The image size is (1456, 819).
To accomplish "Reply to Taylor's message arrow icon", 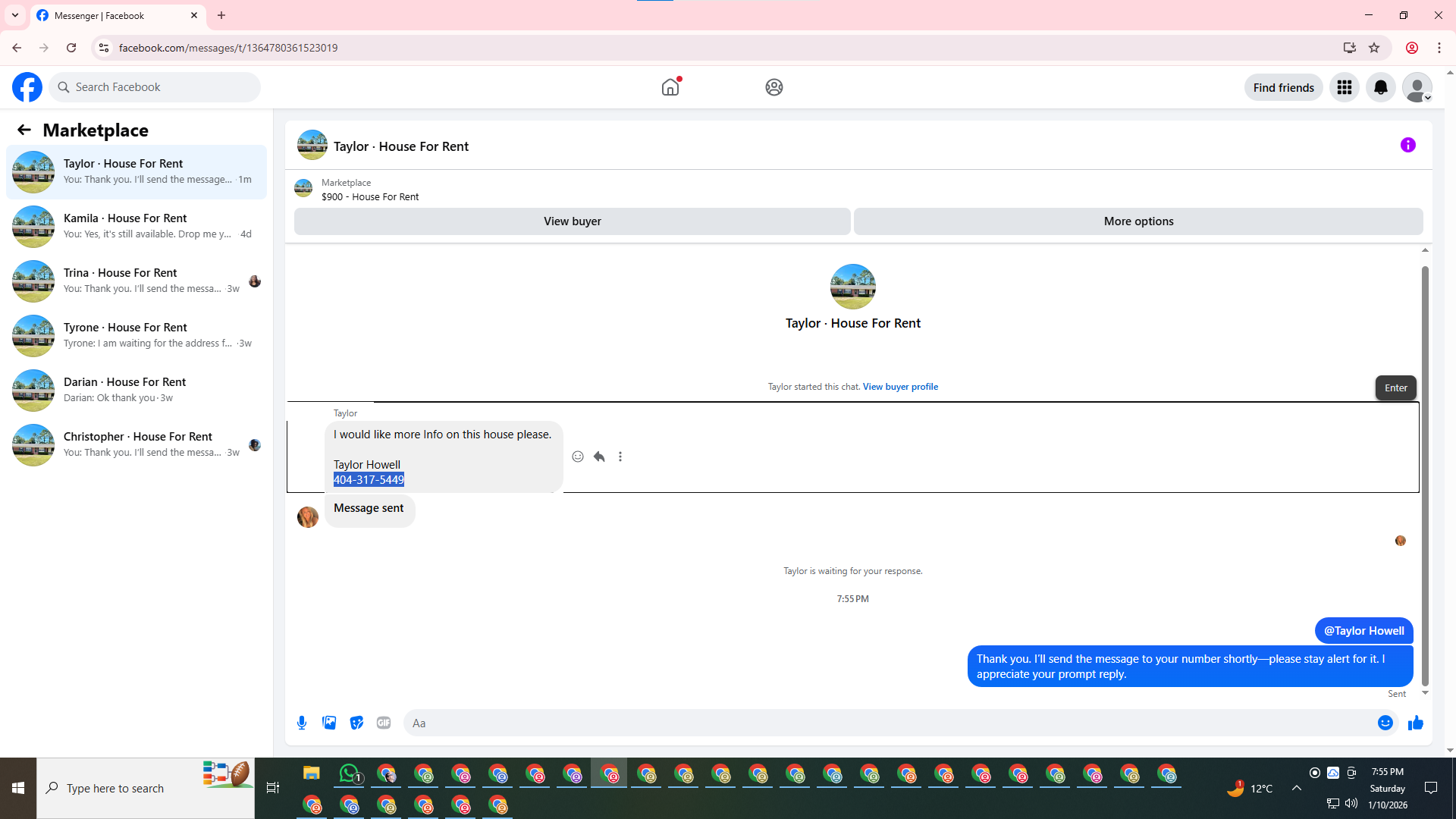I will [x=599, y=457].
